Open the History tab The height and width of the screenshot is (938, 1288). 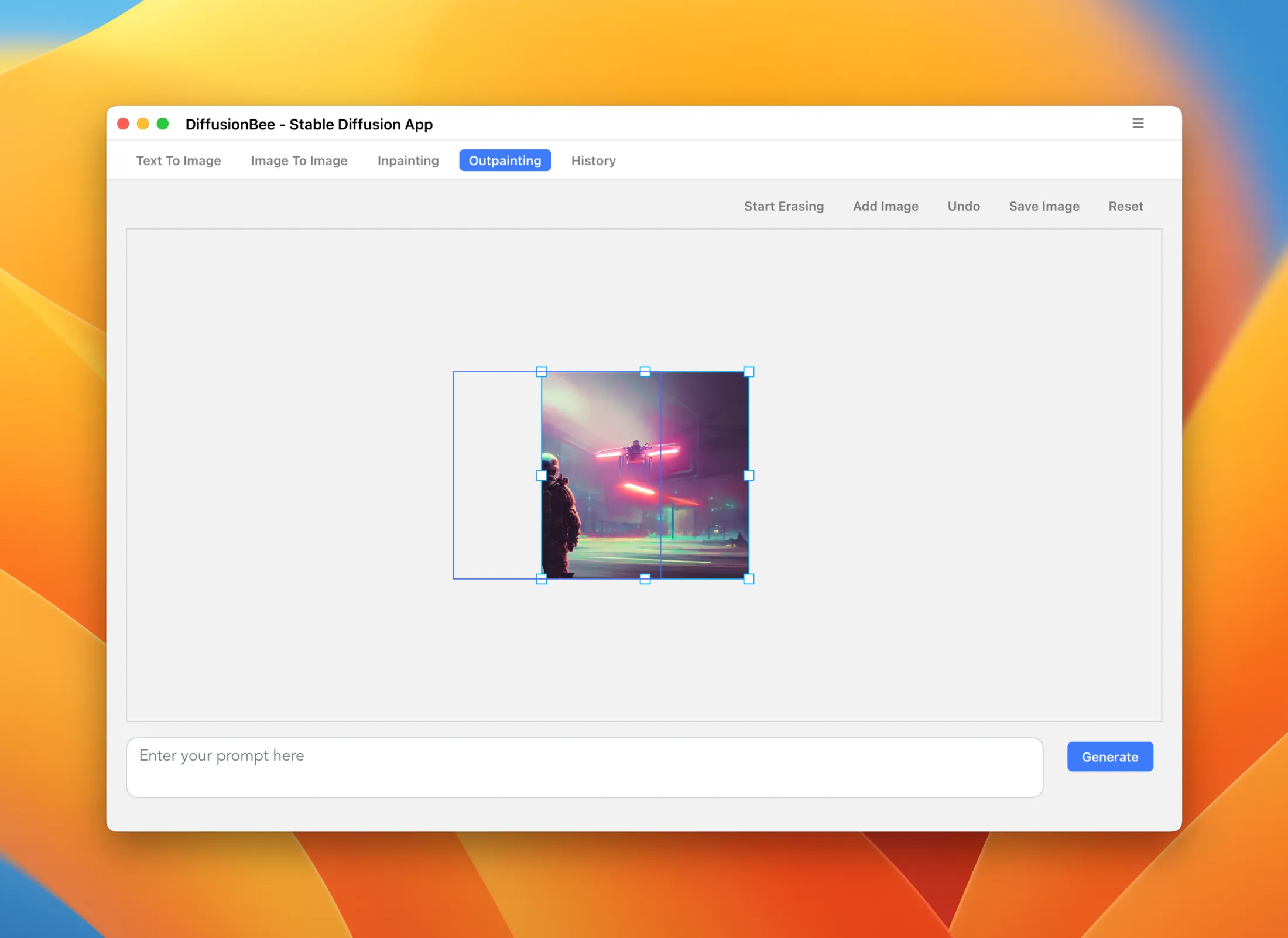(593, 160)
